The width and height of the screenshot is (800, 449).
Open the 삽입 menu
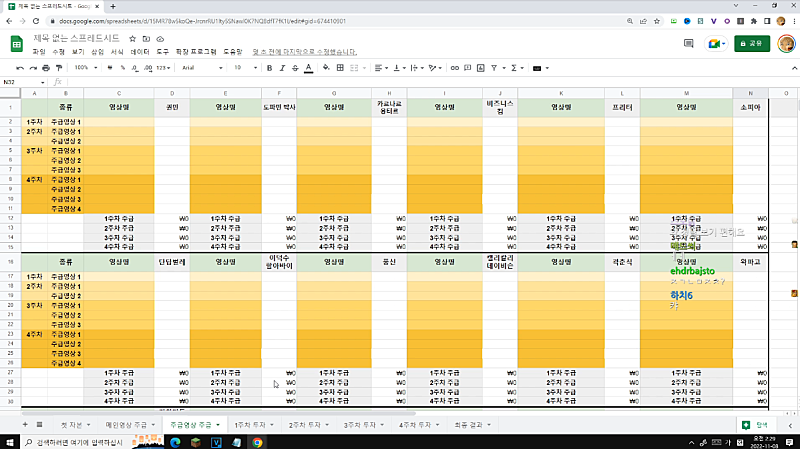tap(97, 50)
